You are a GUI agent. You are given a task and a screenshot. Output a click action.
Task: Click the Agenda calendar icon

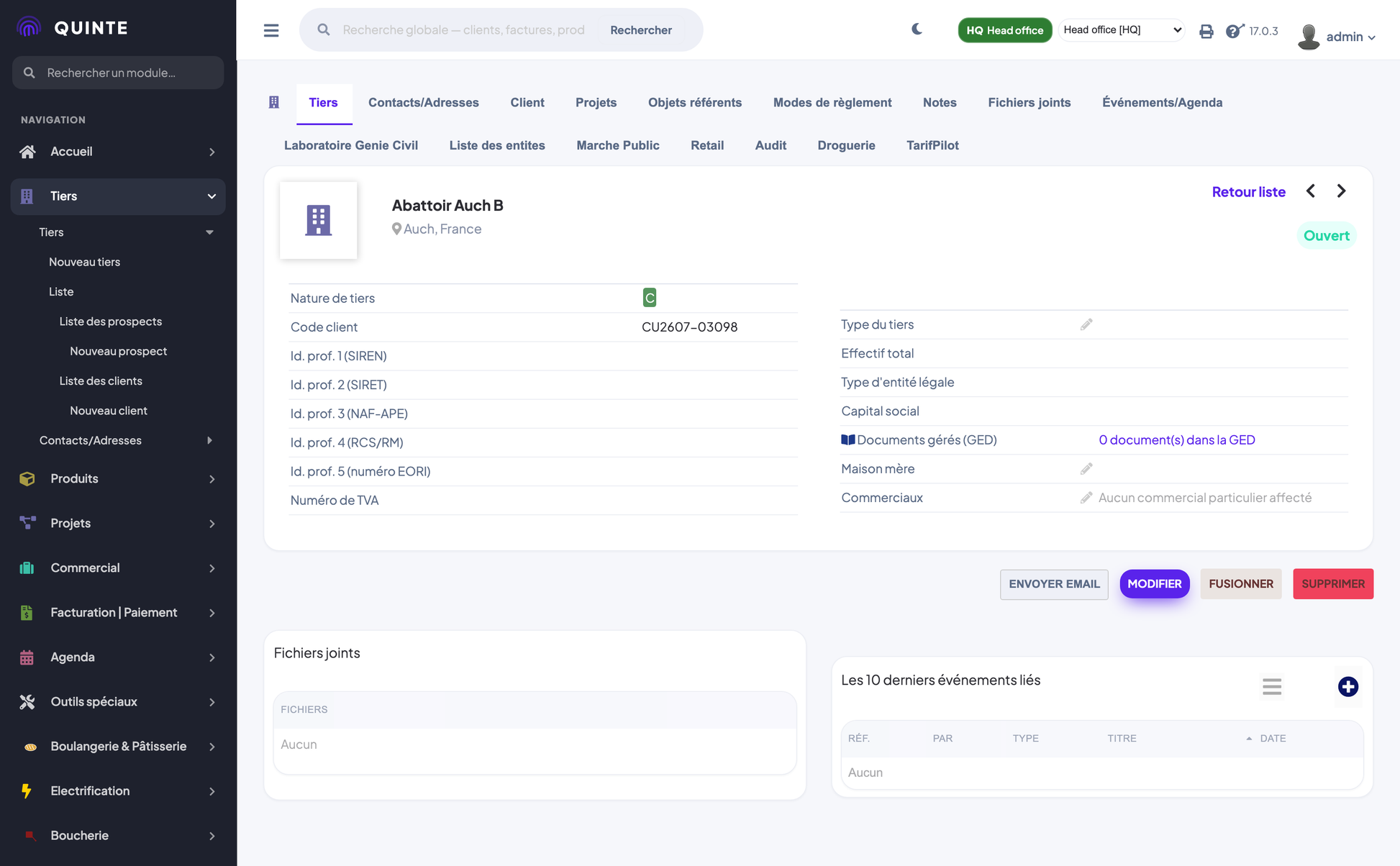coord(27,657)
